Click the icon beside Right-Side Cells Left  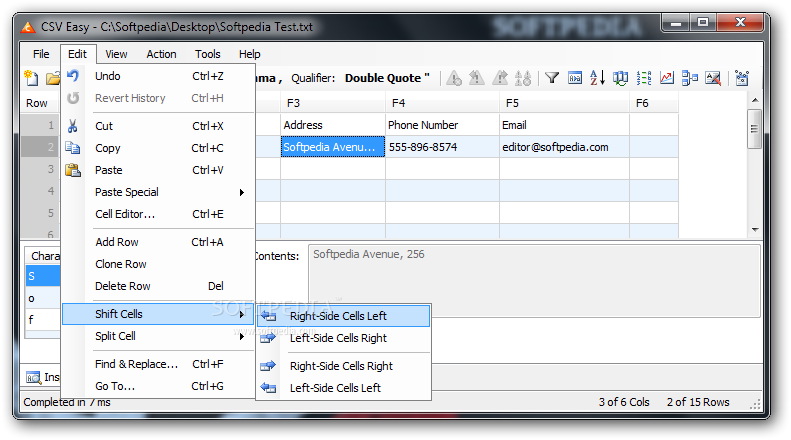tap(268, 316)
